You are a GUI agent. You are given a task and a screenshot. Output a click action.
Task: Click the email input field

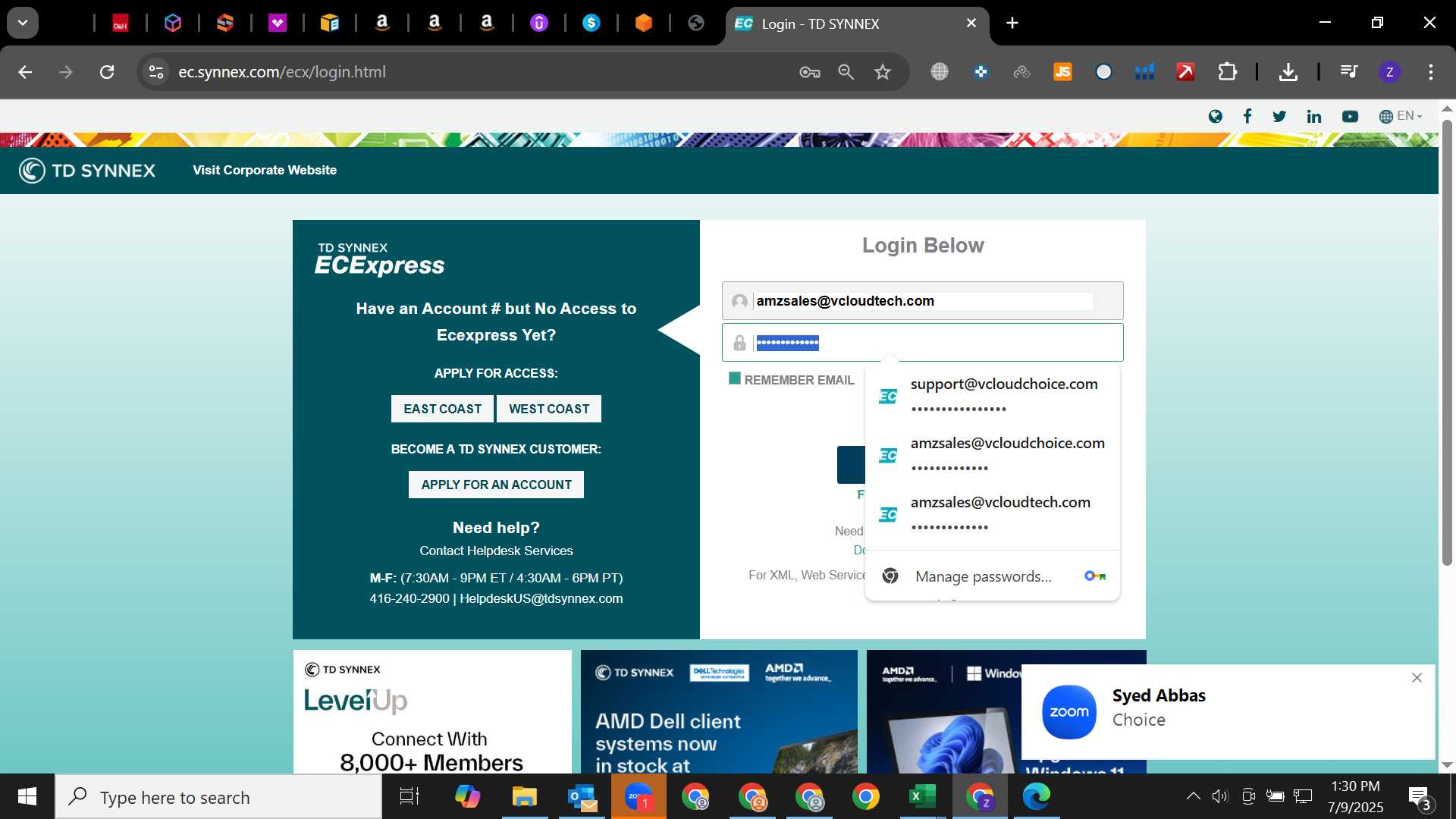point(923,301)
